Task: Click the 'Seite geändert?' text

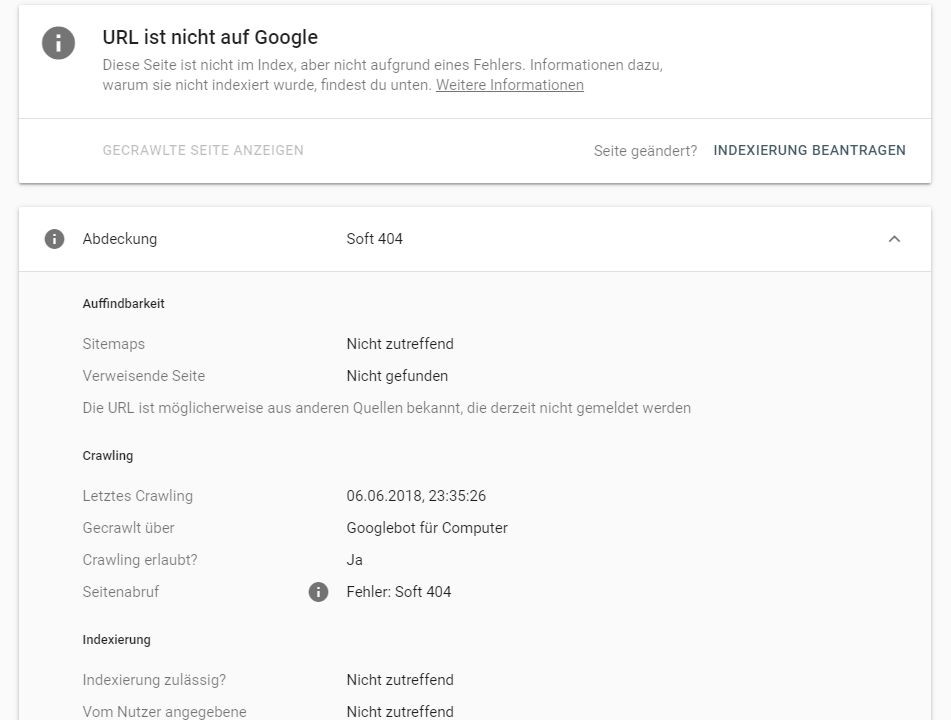Action: [x=645, y=151]
